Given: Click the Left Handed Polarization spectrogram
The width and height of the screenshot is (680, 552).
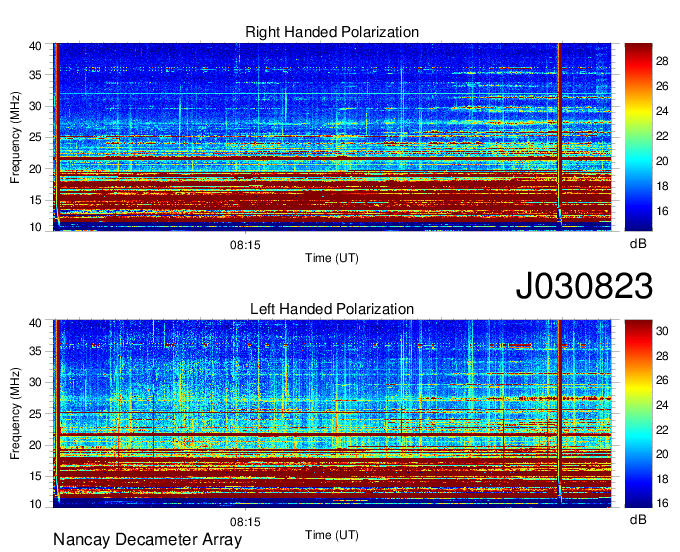Looking at the screenshot, I should (332, 414).
